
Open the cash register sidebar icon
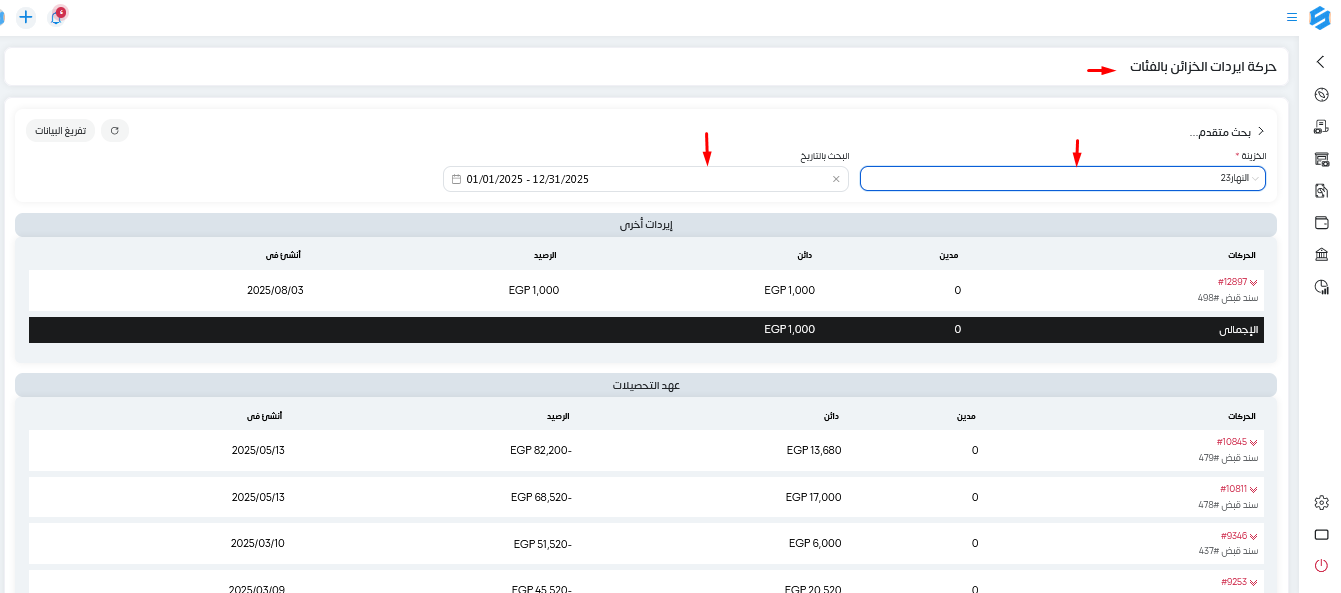pos(1321,159)
